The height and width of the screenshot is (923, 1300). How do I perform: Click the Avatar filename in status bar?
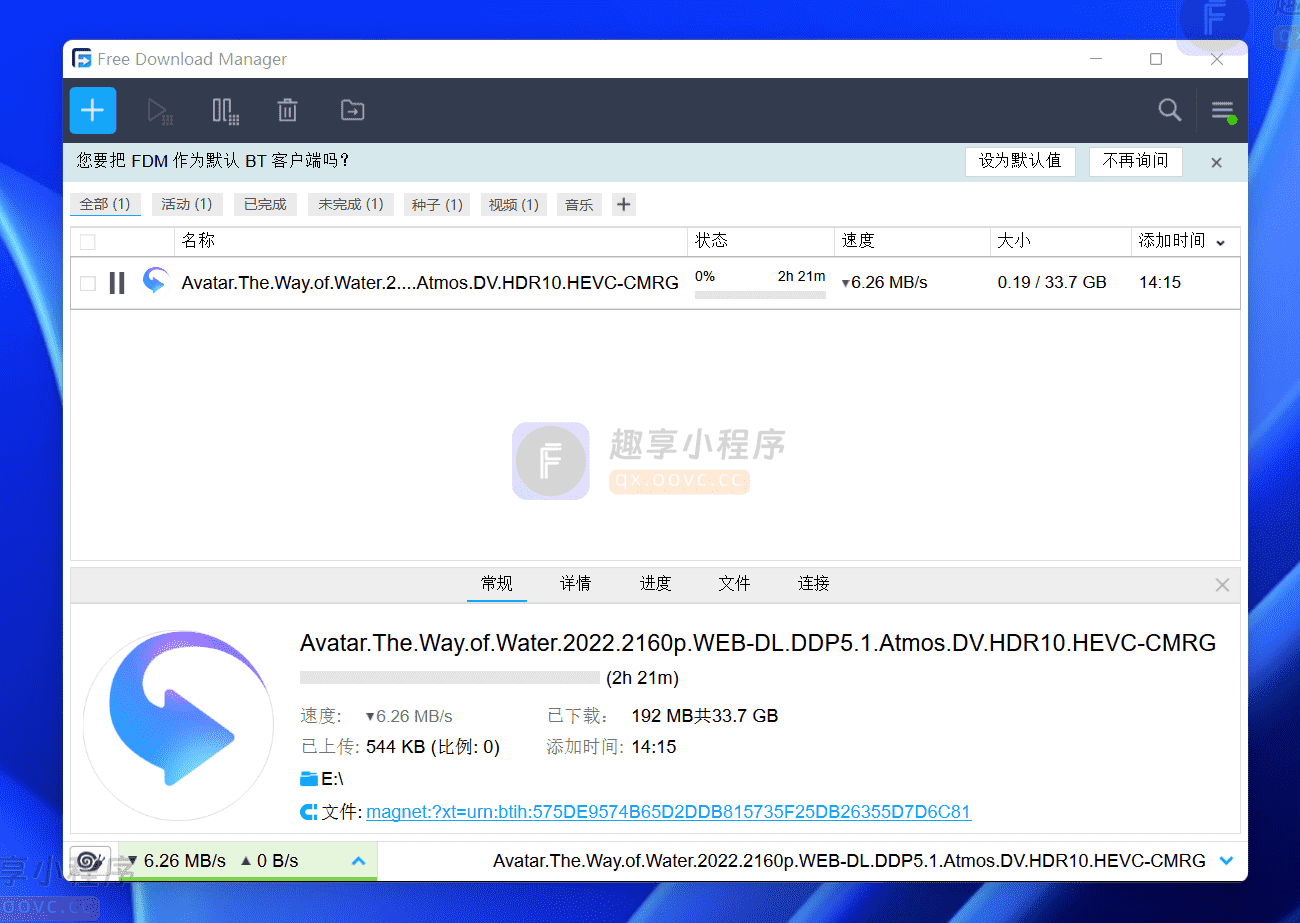[x=849, y=860]
